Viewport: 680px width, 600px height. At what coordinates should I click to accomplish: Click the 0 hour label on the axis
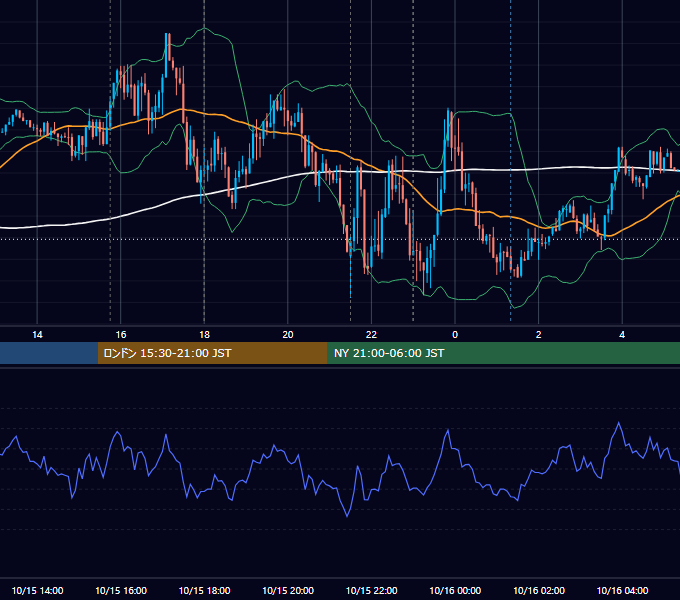point(455,335)
